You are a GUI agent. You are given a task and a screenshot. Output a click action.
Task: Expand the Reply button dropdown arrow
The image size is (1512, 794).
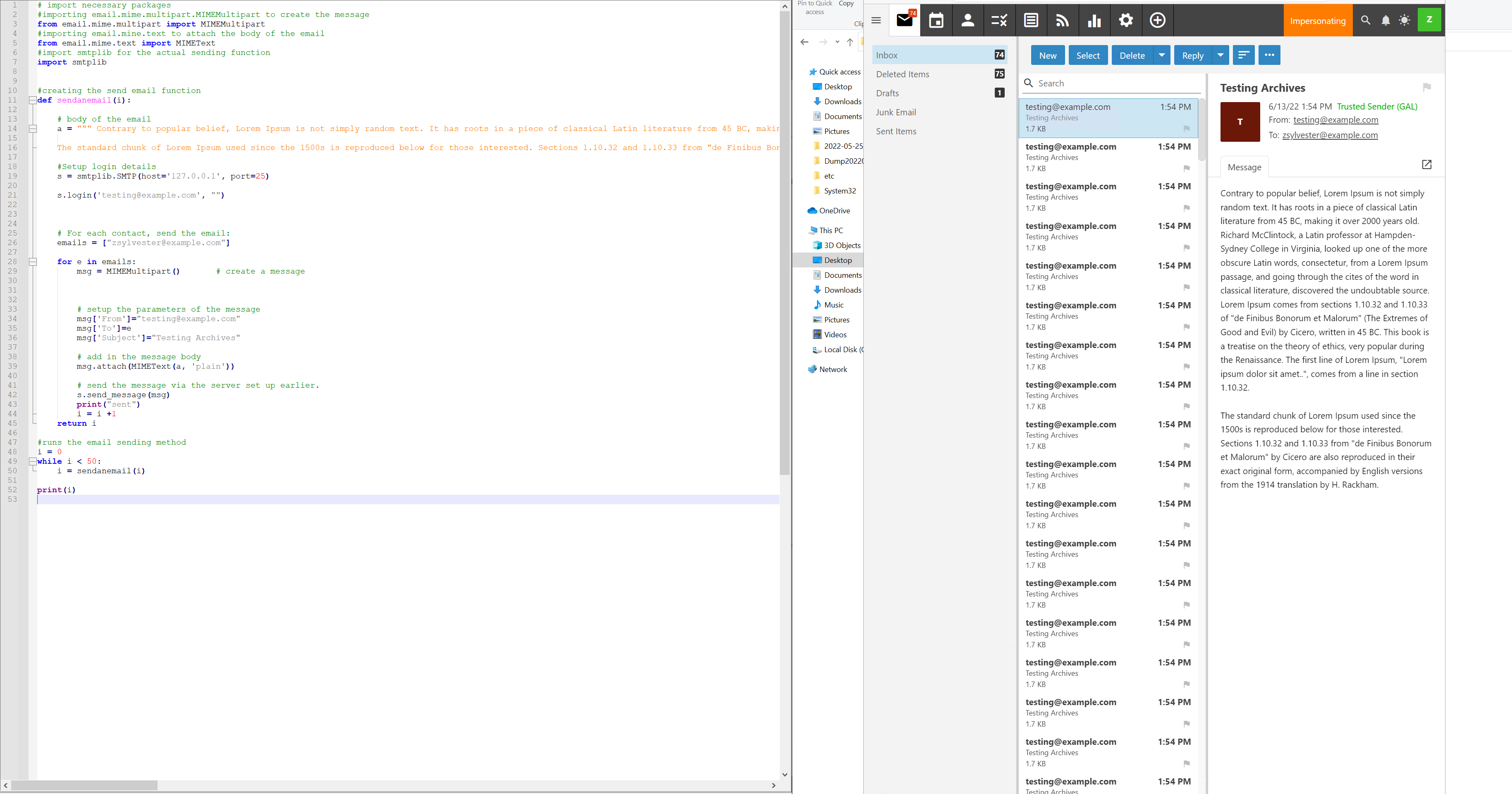pos(1220,55)
